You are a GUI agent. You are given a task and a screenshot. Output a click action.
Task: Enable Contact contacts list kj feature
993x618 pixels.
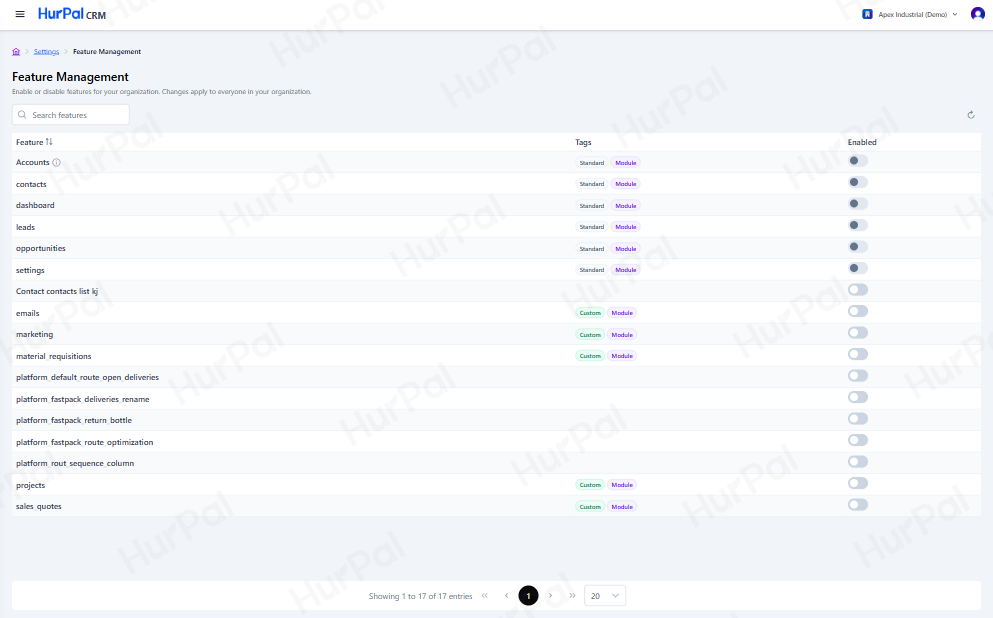coord(858,290)
